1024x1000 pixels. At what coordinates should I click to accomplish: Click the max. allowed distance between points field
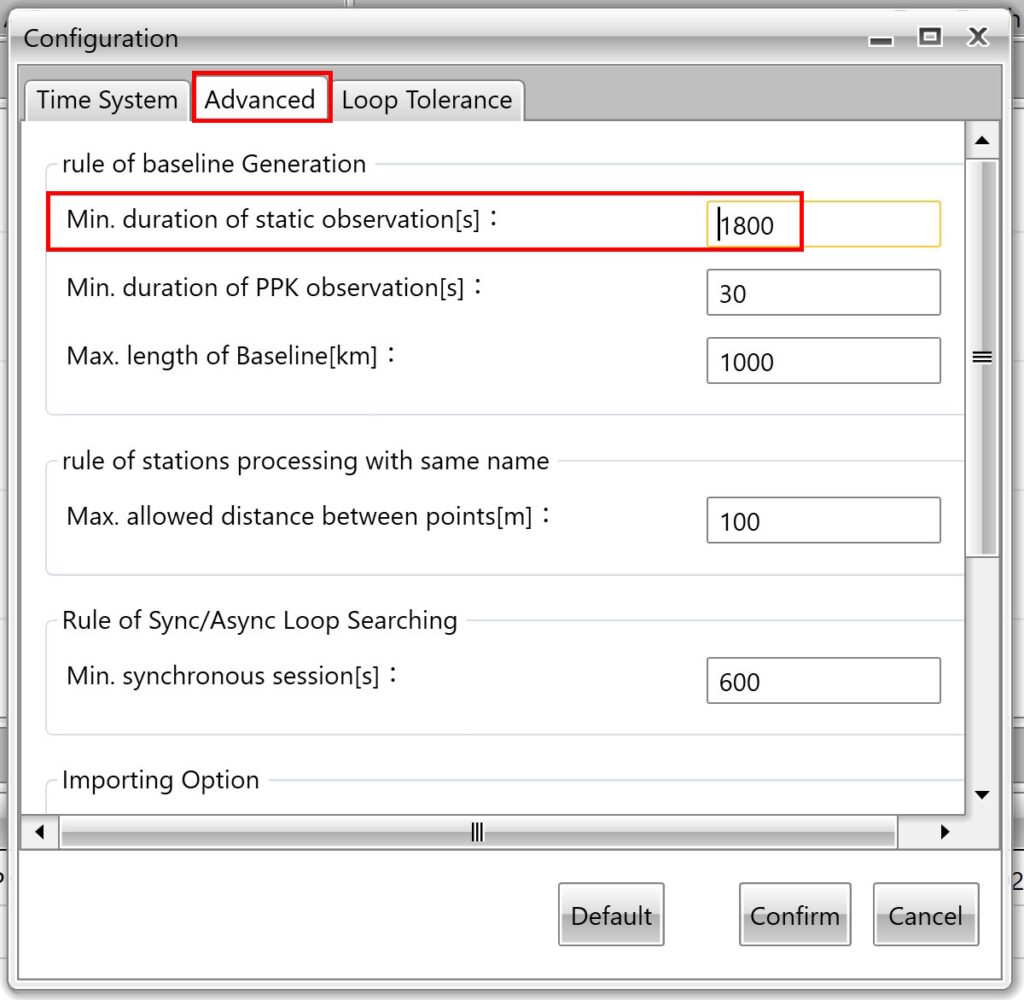pyautogui.click(x=823, y=521)
